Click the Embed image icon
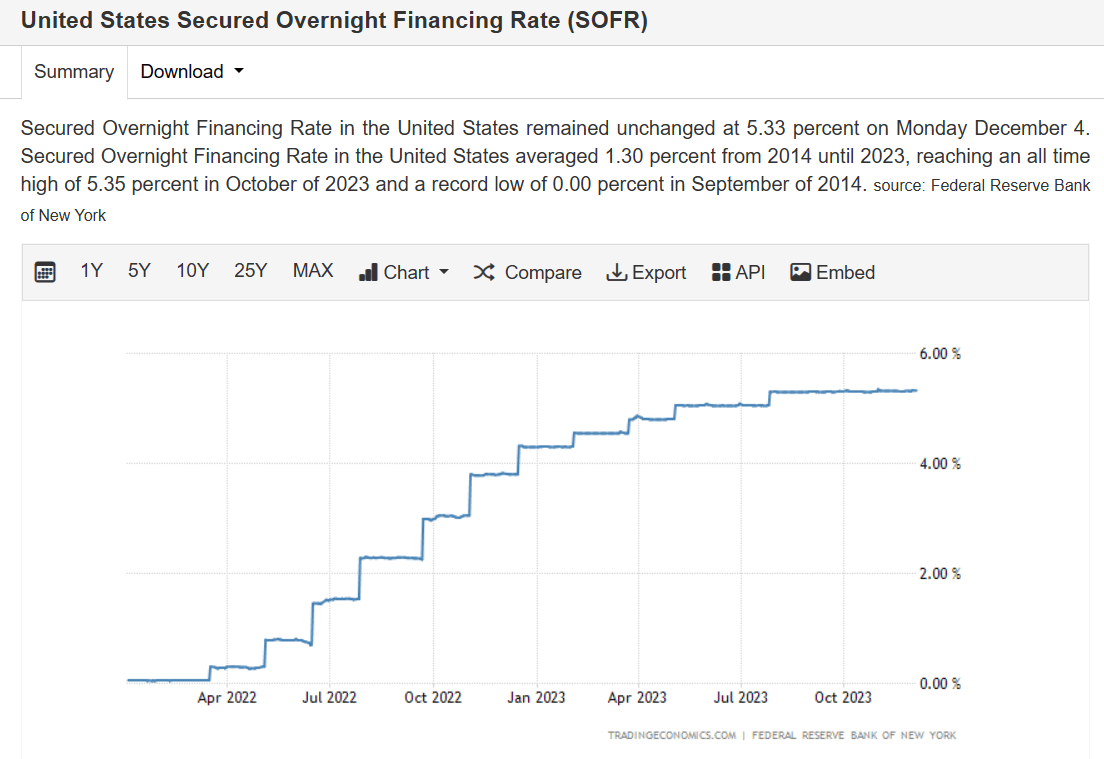The height and width of the screenshot is (759, 1104). pyautogui.click(x=799, y=271)
